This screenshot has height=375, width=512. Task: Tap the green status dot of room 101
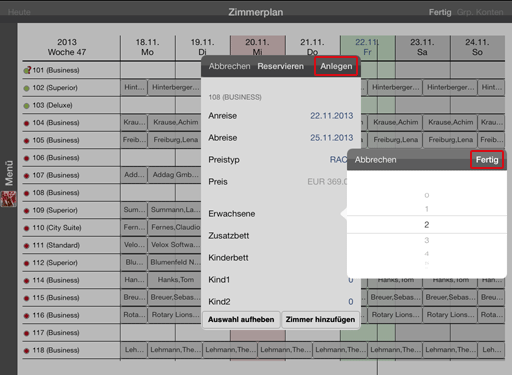[26, 71]
